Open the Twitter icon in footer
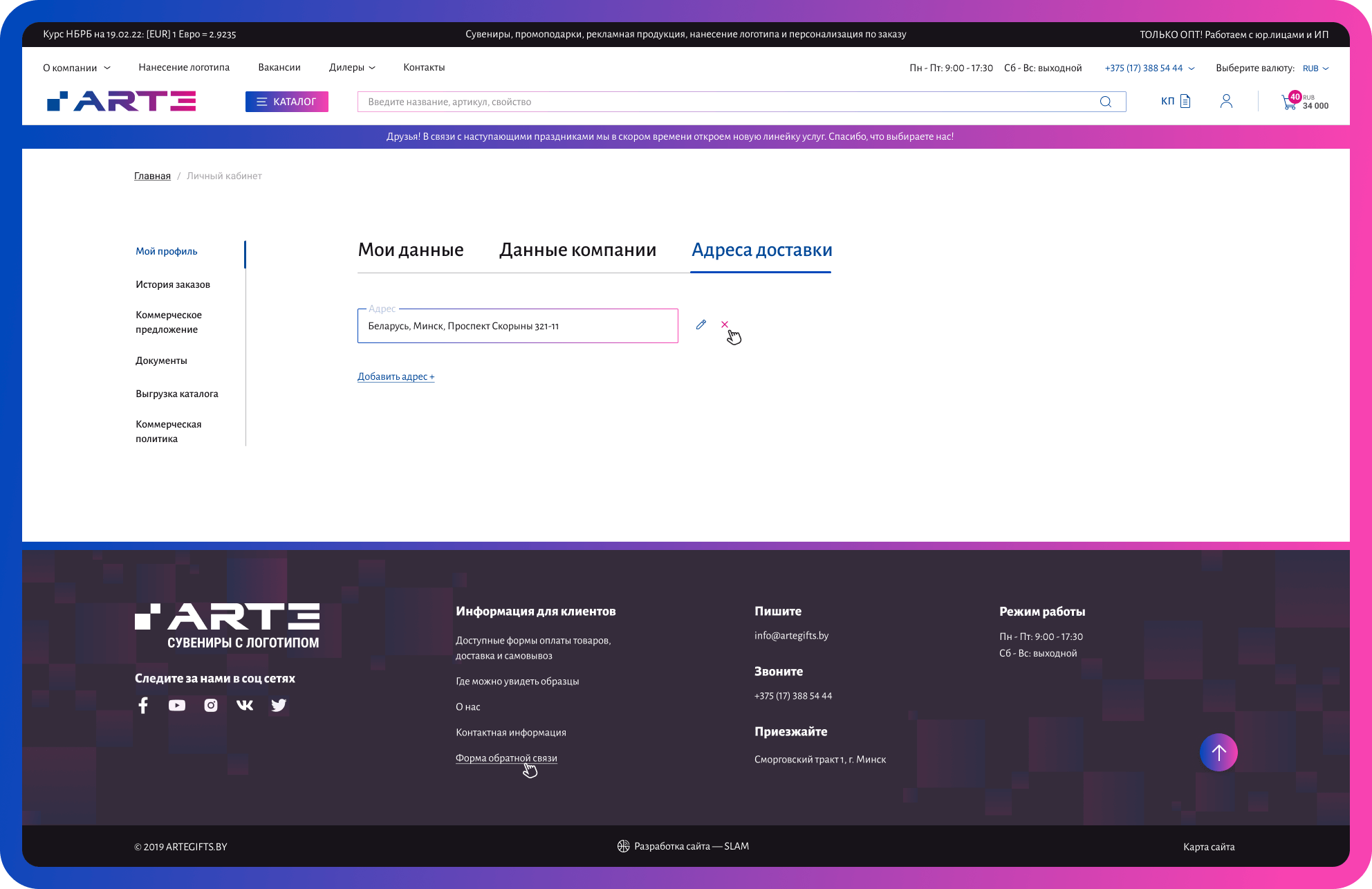This screenshot has width=1372, height=889. point(279,705)
